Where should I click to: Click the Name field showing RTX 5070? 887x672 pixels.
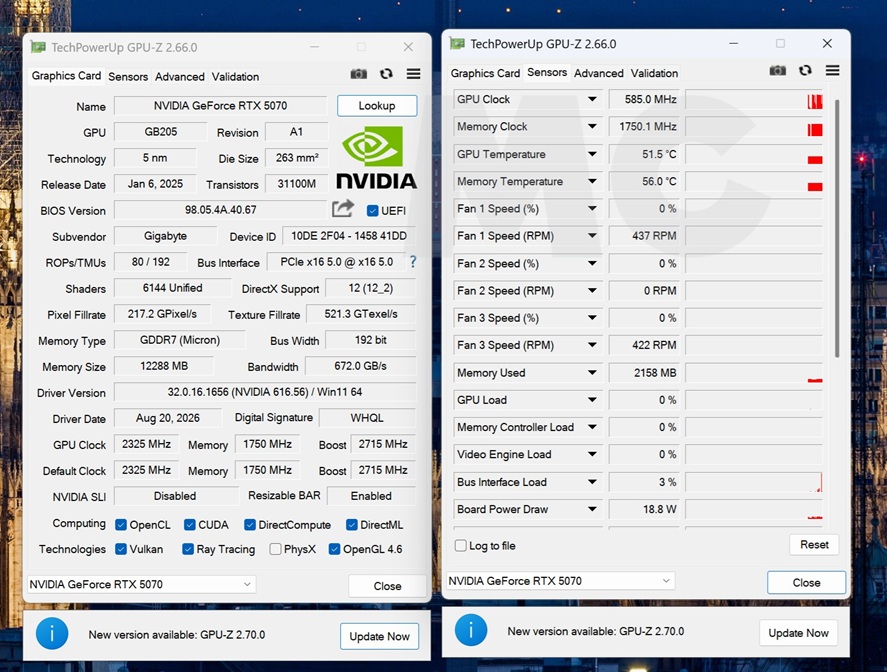point(221,106)
